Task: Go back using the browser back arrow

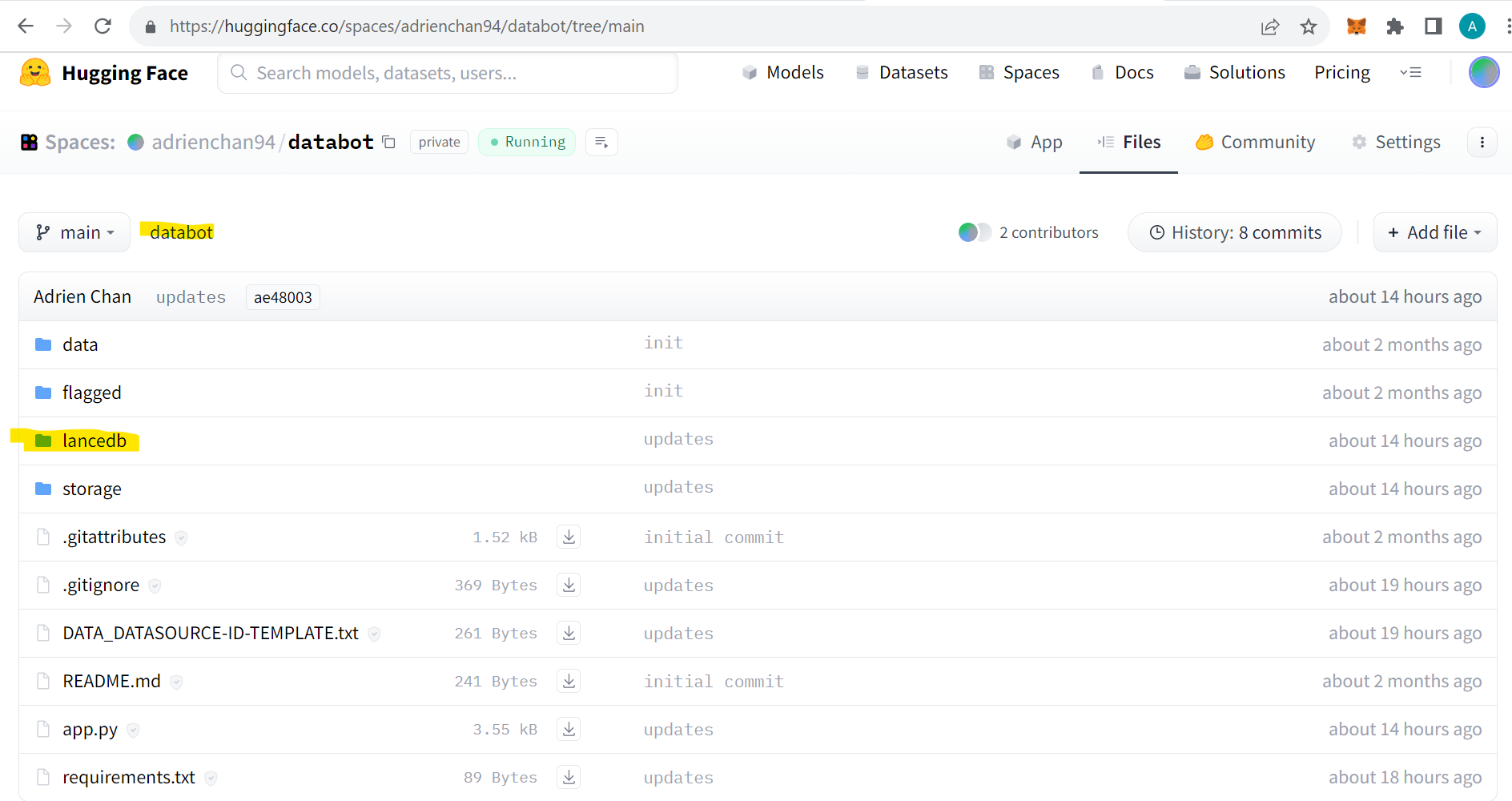Action: pos(26,26)
